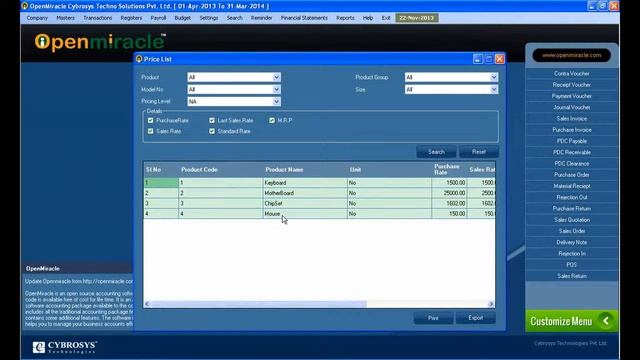Open Payment Voucher from the sidebar
This screenshot has width=640, height=360.
[x=571, y=96]
